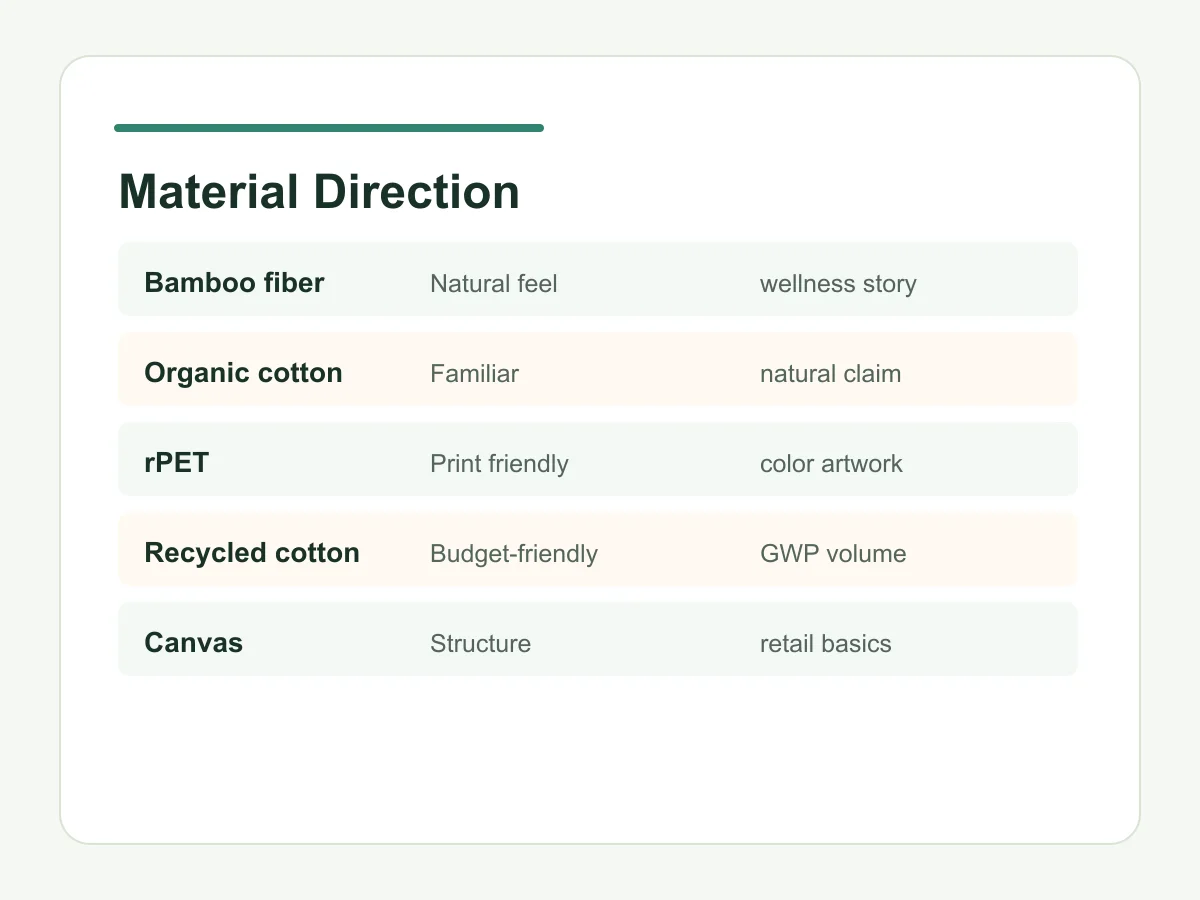Click the 'color artwork' cell
The width and height of the screenshot is (1200, 900).
pyautogui.click(x=831, y=464)
